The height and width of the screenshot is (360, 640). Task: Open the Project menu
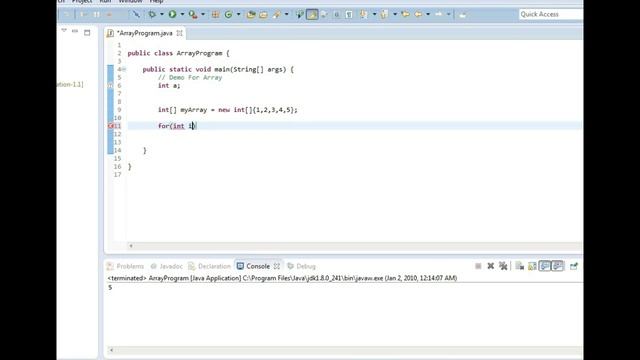tap(82, 2)
